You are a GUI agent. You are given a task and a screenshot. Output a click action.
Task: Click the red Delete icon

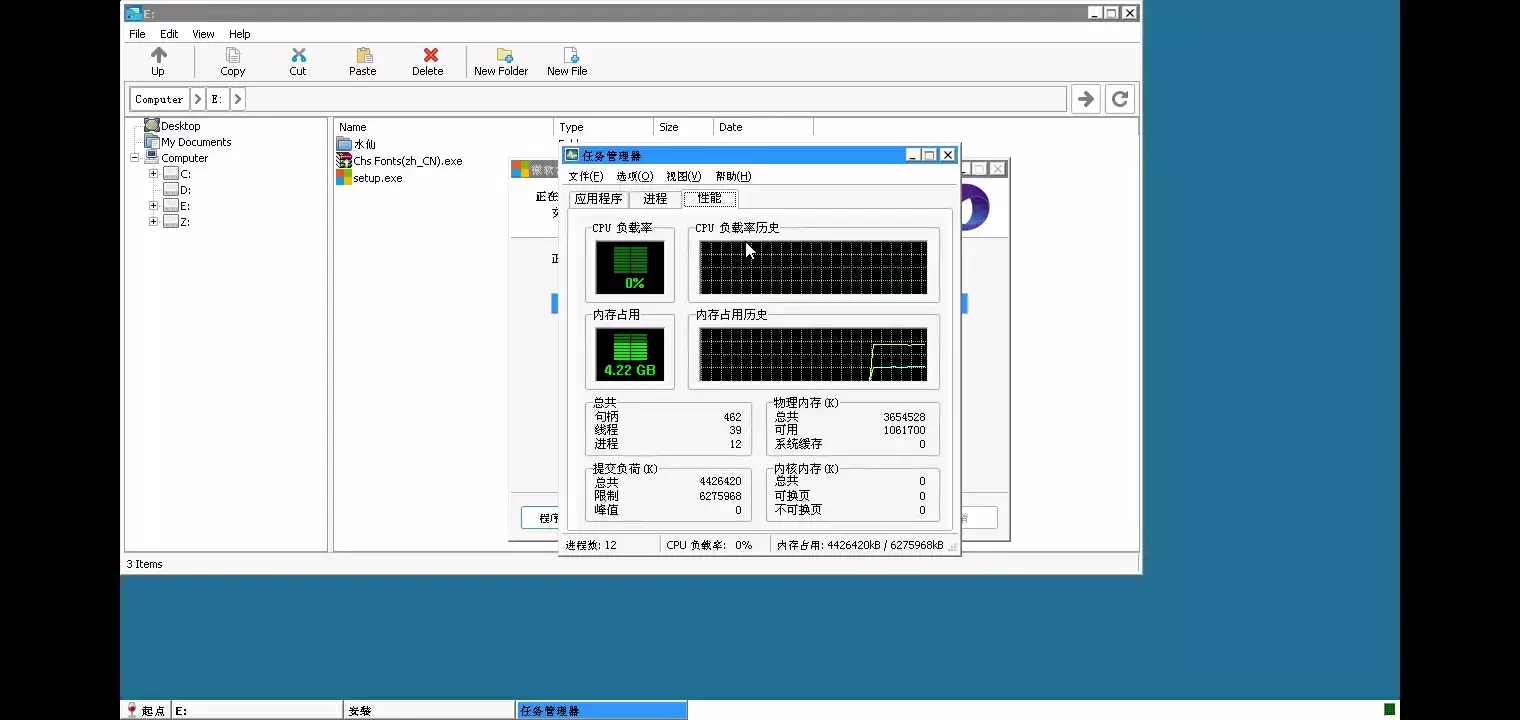[429, 56]
